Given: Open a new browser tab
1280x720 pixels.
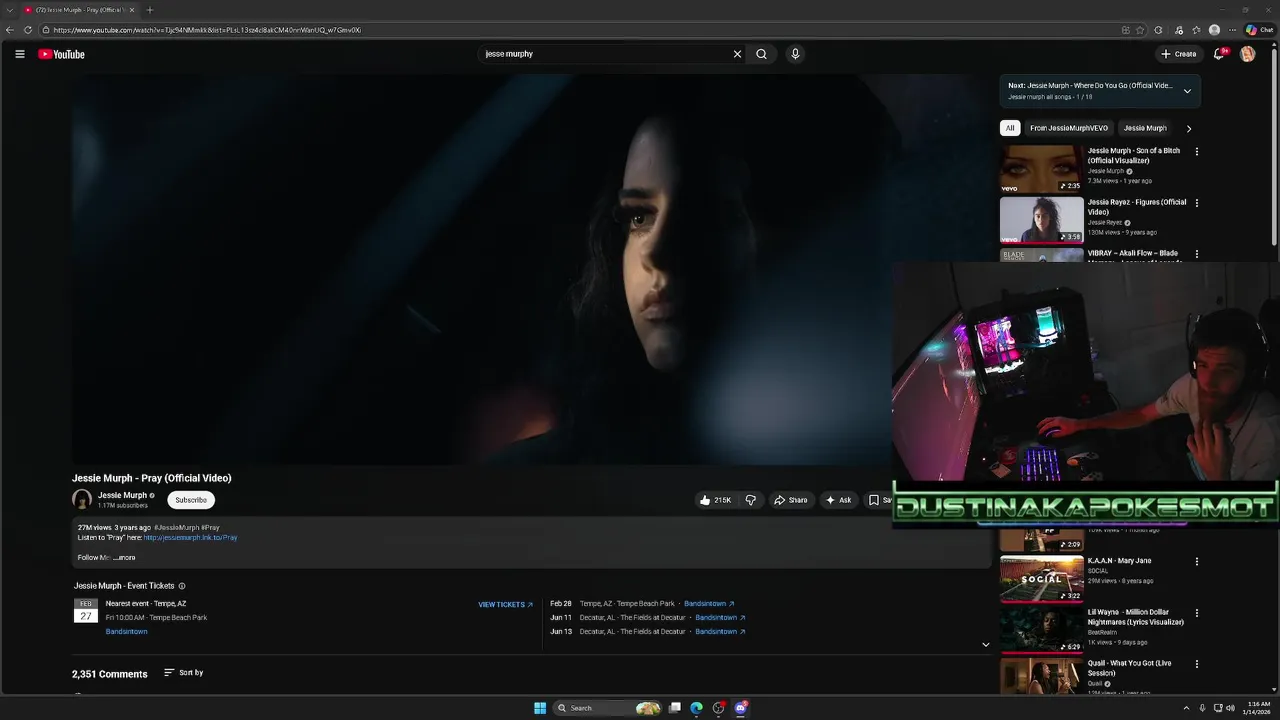Looking at the screenshot, I should 150,10.
